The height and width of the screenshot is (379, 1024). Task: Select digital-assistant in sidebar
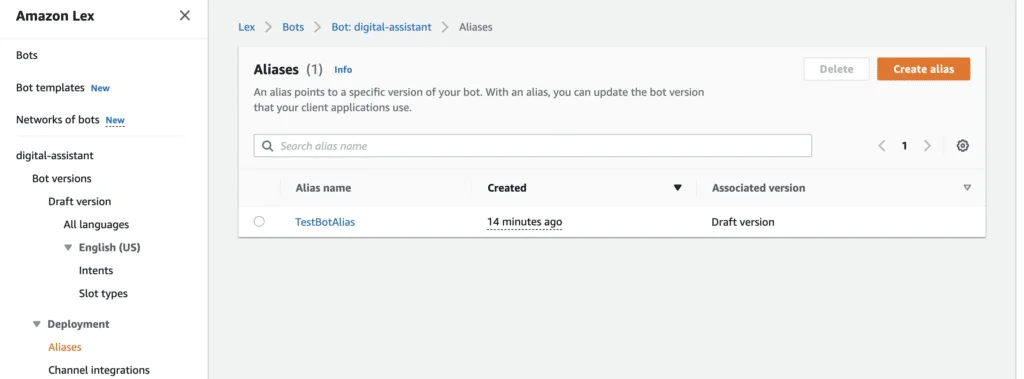[55, 156]
